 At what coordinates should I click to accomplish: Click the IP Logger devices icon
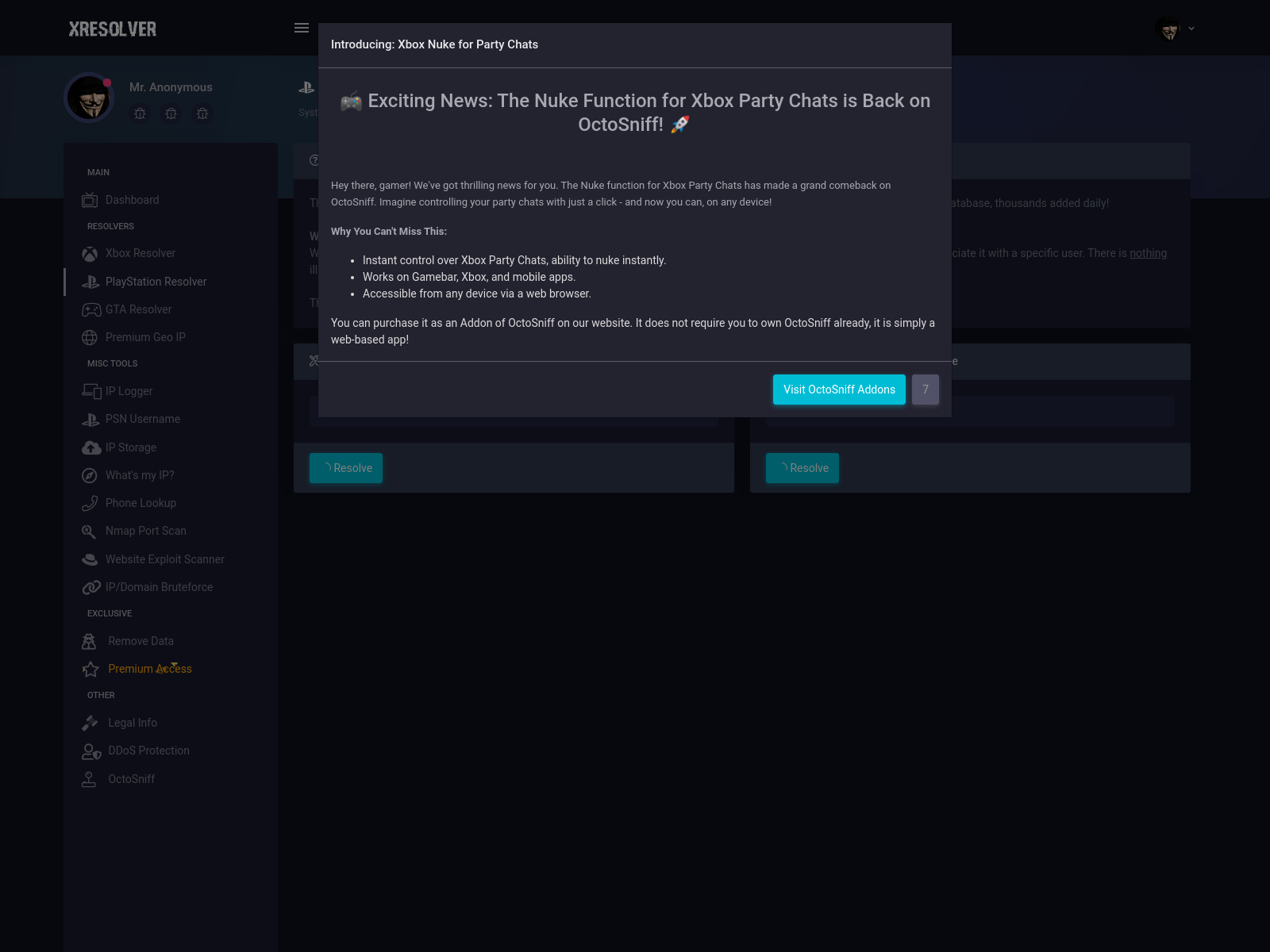tap(91, 391)
